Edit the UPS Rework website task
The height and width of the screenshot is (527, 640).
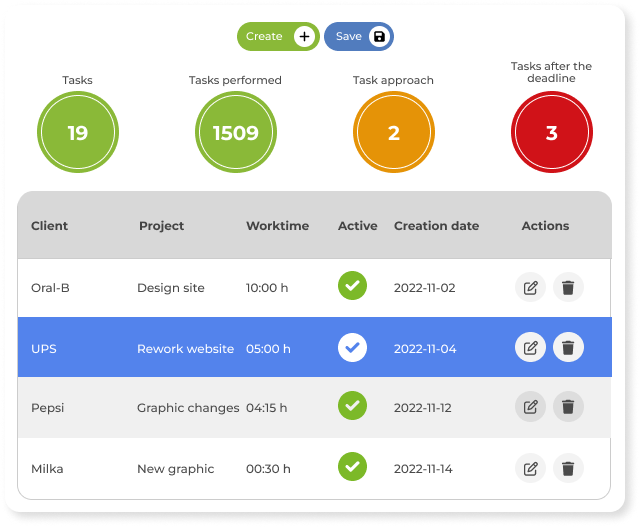point(530,348)
